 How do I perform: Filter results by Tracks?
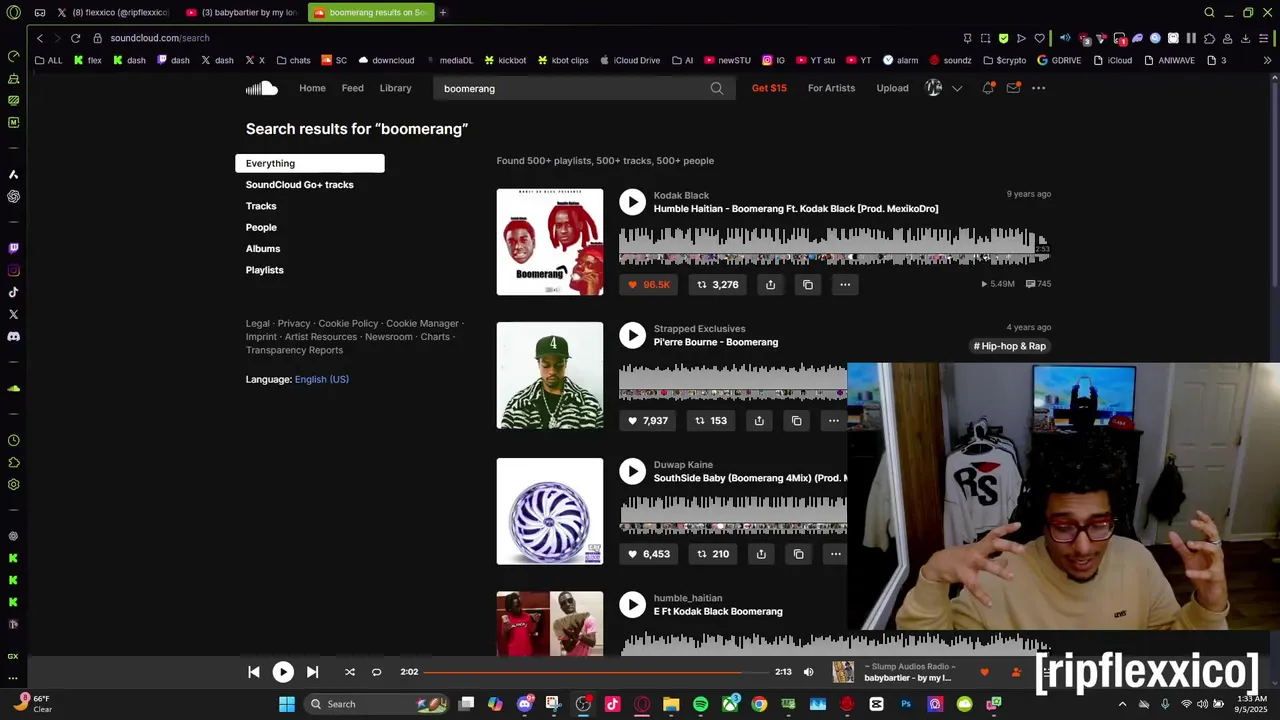[261, 206]
